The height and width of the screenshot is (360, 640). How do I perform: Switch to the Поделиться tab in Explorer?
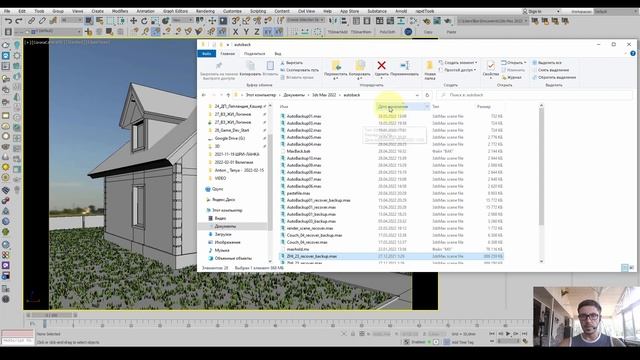254,54
